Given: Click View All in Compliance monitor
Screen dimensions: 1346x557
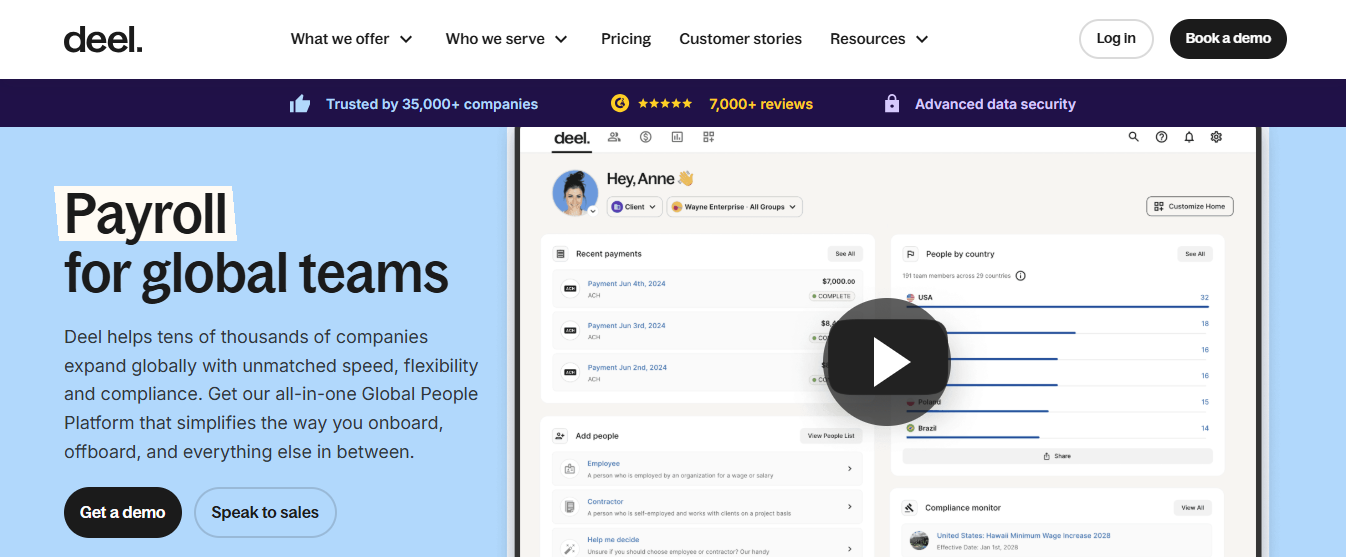Looking at the screenshot, I should (x=1193, y=508).
